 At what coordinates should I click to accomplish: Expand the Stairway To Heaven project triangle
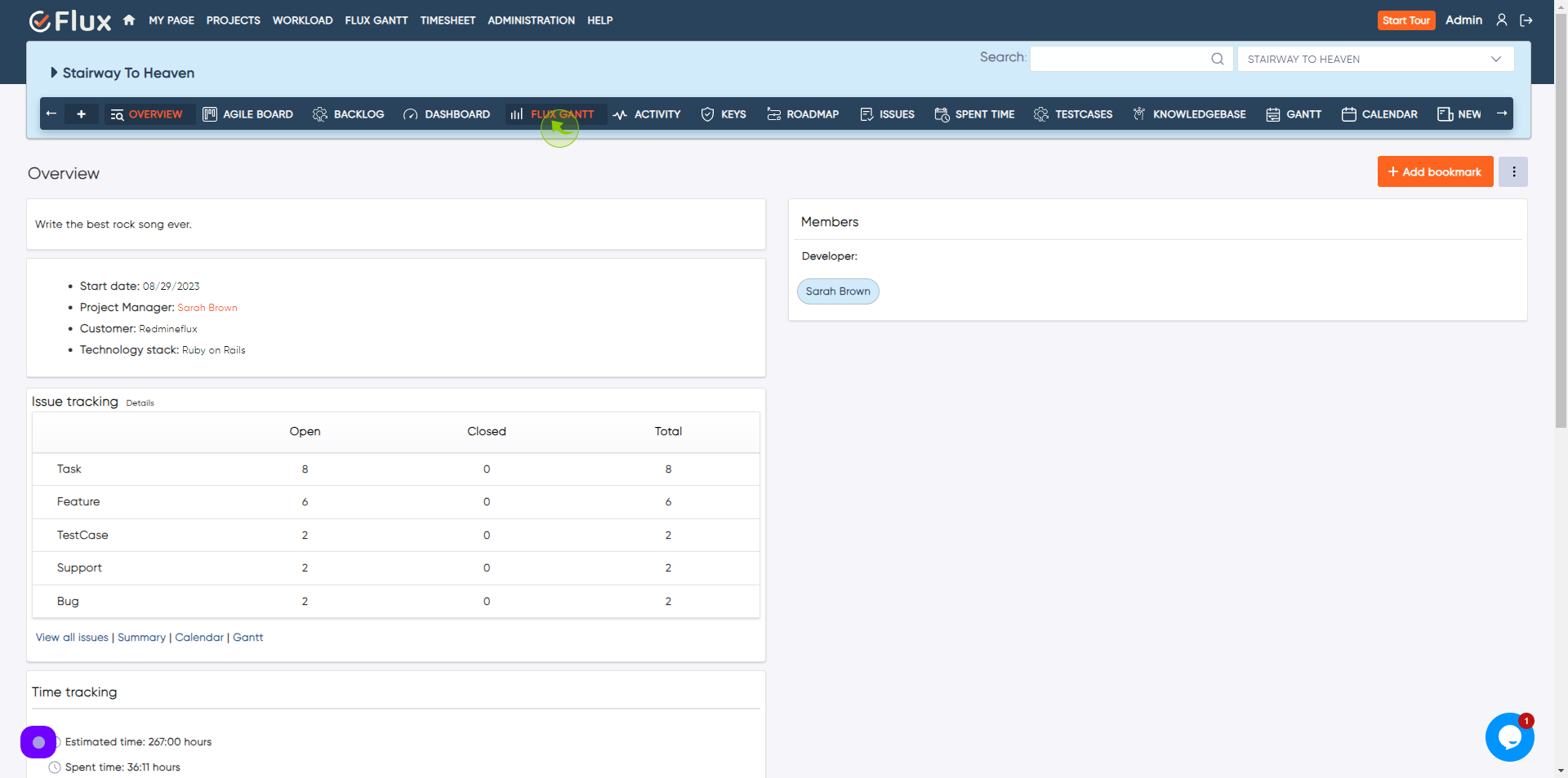[54, 73]
